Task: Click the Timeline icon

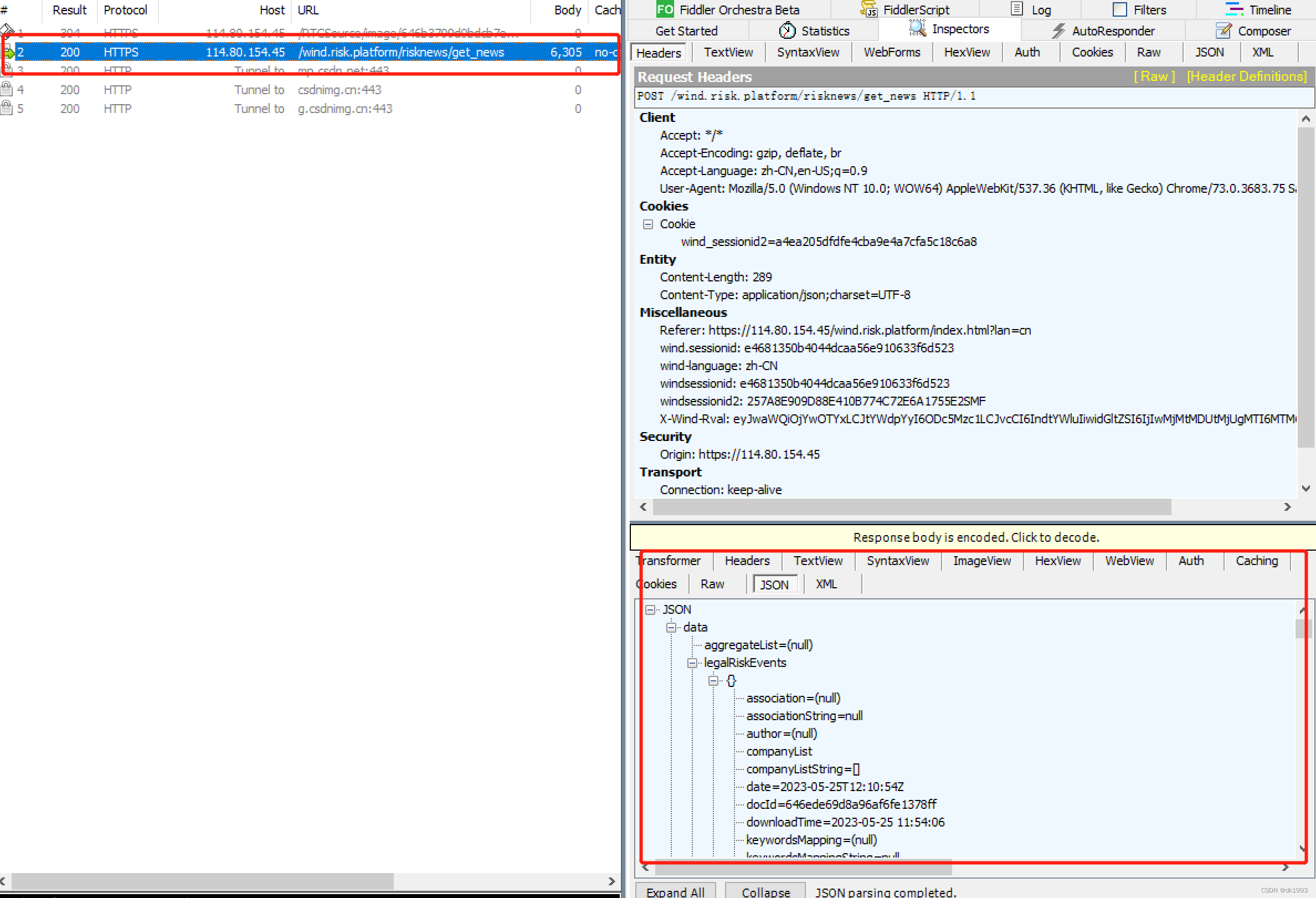Action: coord(1235,9)
